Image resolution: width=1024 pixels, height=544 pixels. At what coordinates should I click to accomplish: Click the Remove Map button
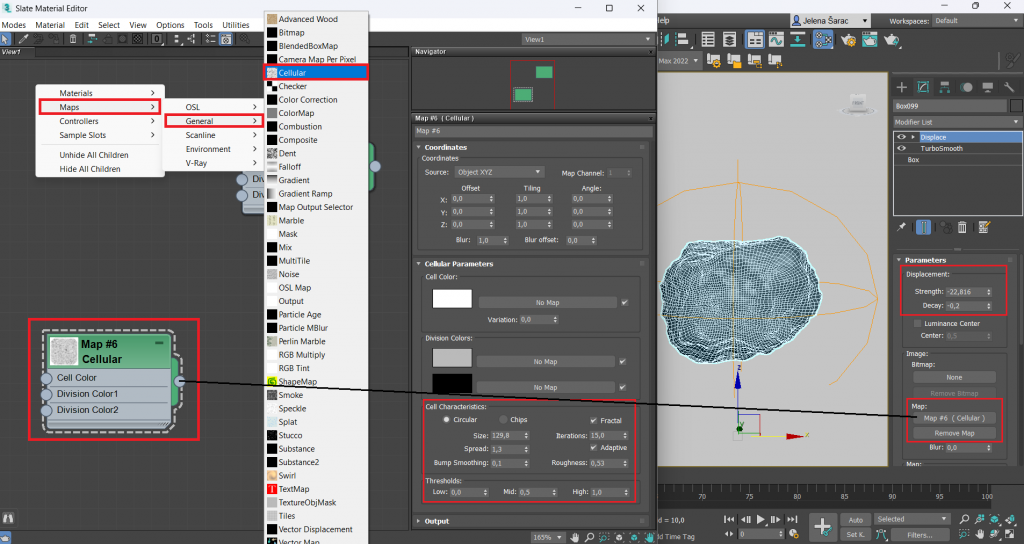[x=954, y=433]
